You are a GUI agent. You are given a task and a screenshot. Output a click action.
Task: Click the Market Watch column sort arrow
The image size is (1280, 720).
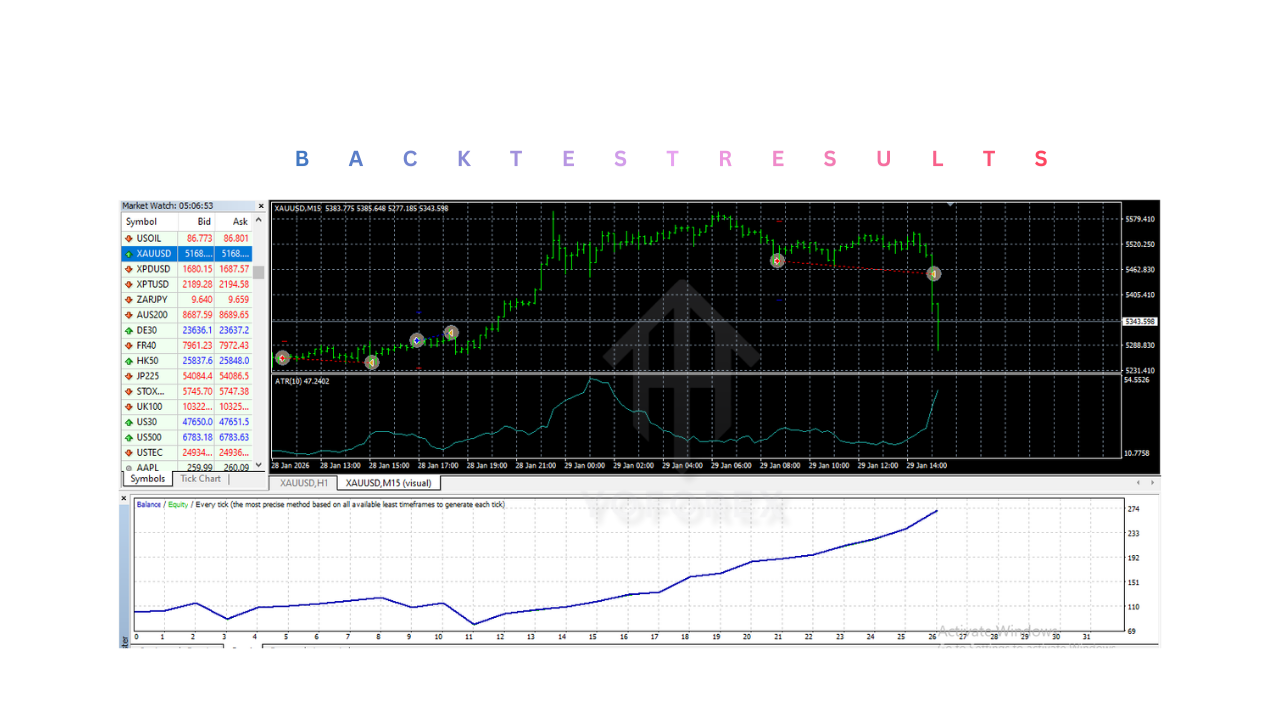coord(258,221)
